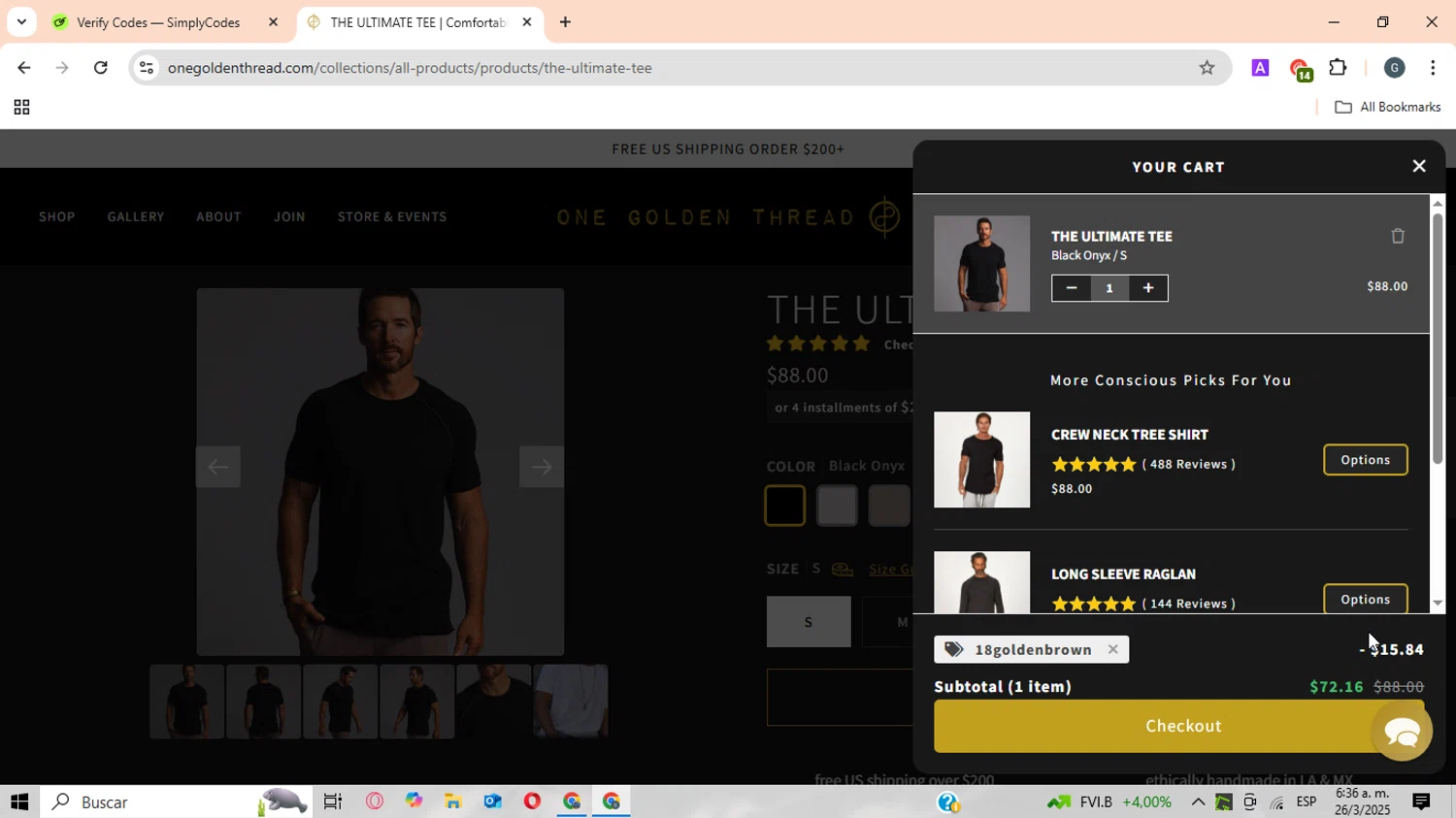Decrease The Ultimate Tee quantity
Image resolution: width=1456 pixels, height=818 pixels.
pyautogui.click(x=1071, y=287)
